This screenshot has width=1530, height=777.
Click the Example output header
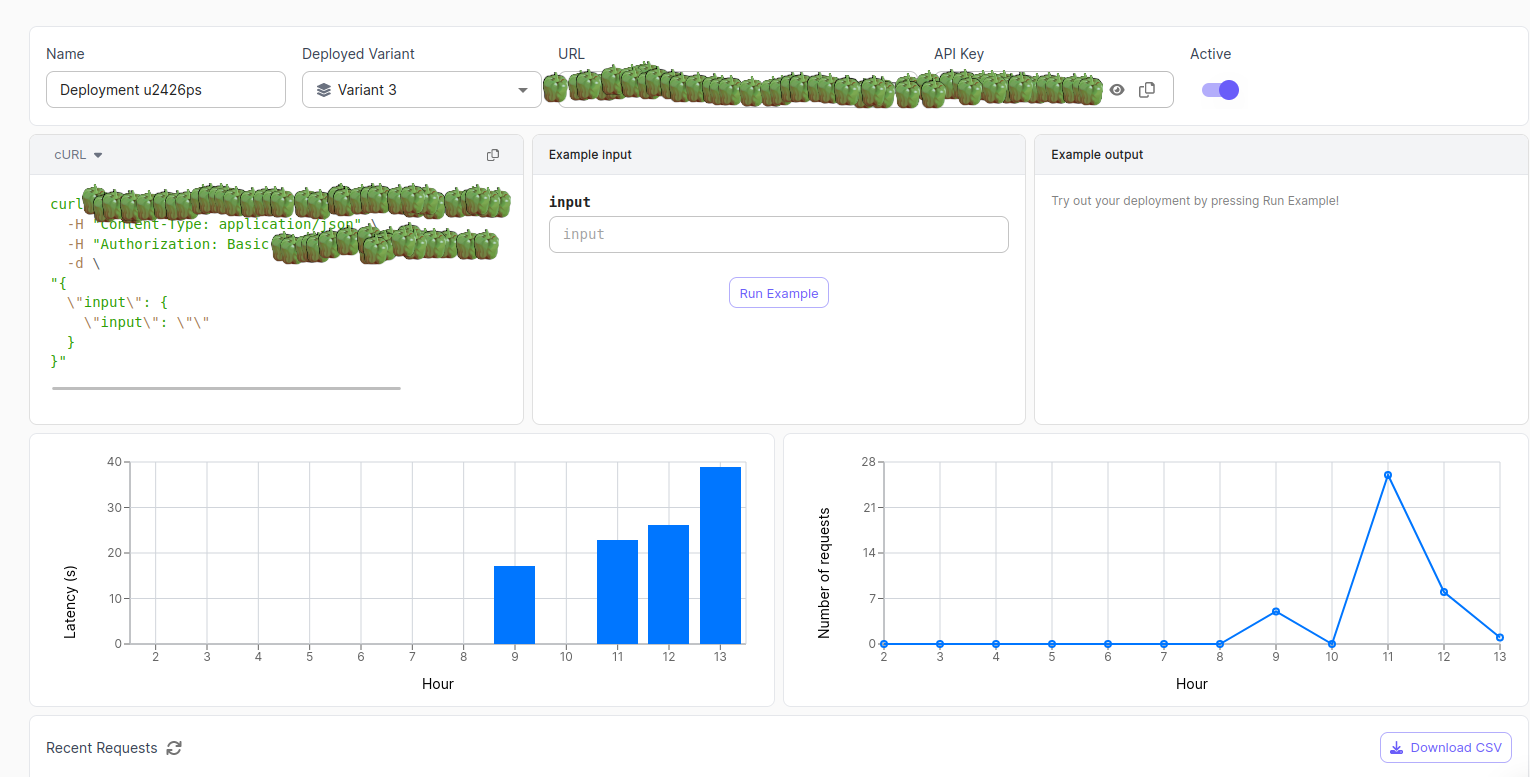[x=1097, y=155]
